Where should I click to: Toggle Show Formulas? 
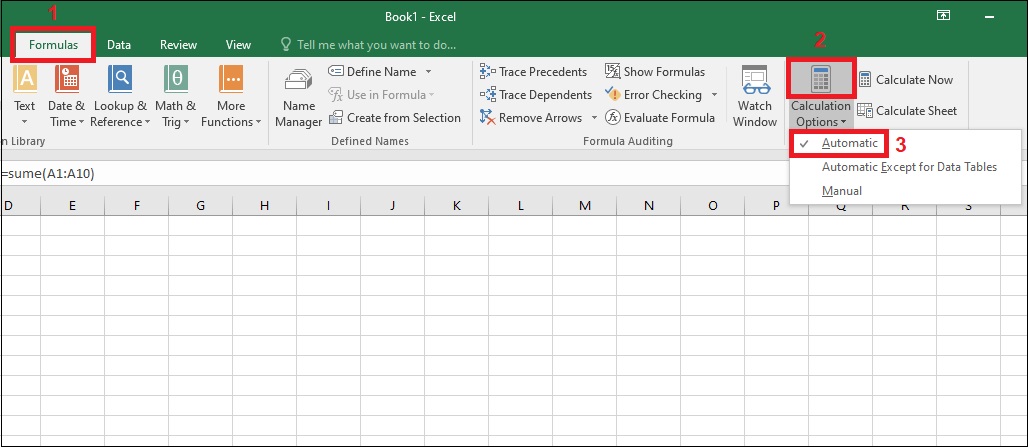point(655,71)
